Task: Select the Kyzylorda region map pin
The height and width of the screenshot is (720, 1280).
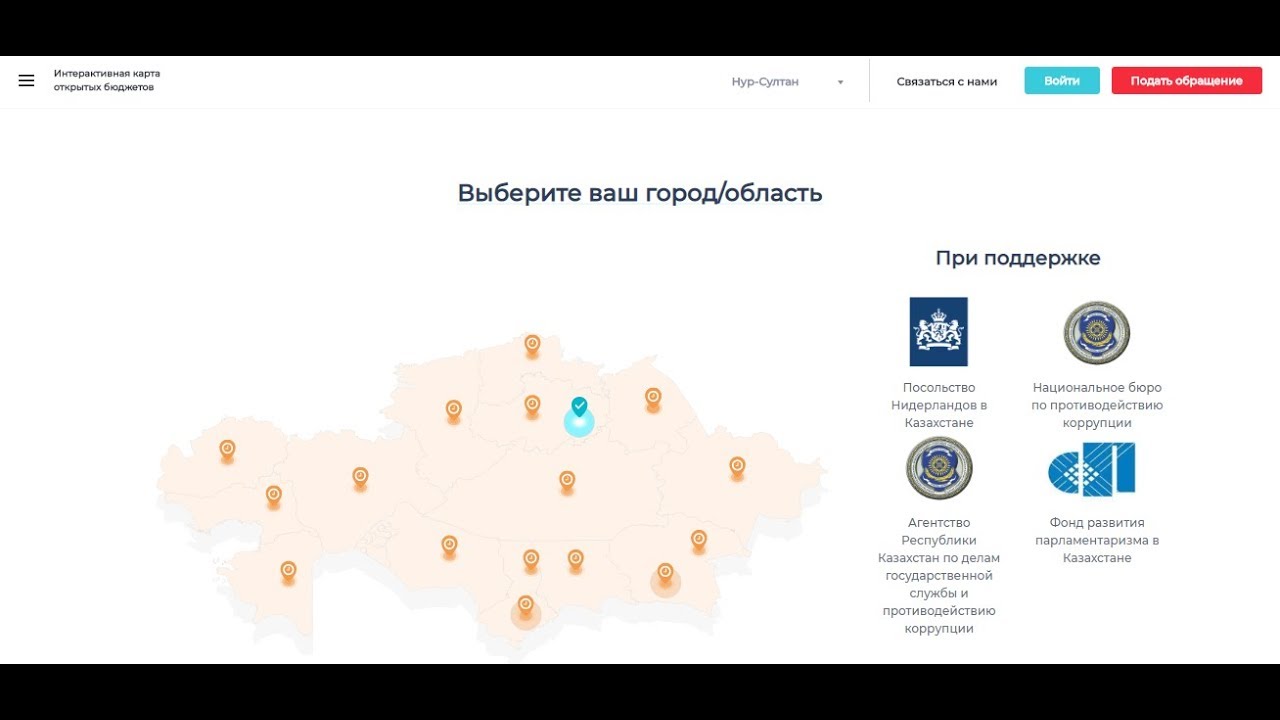Action: (x=449, y=546)
